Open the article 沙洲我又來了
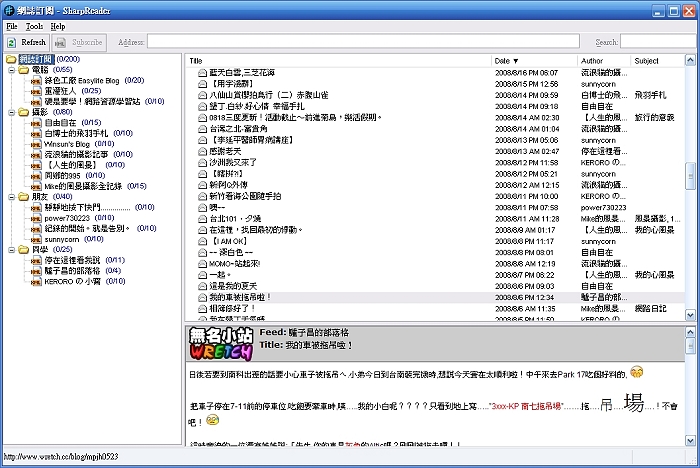The image size is (700, 468). 233,163
